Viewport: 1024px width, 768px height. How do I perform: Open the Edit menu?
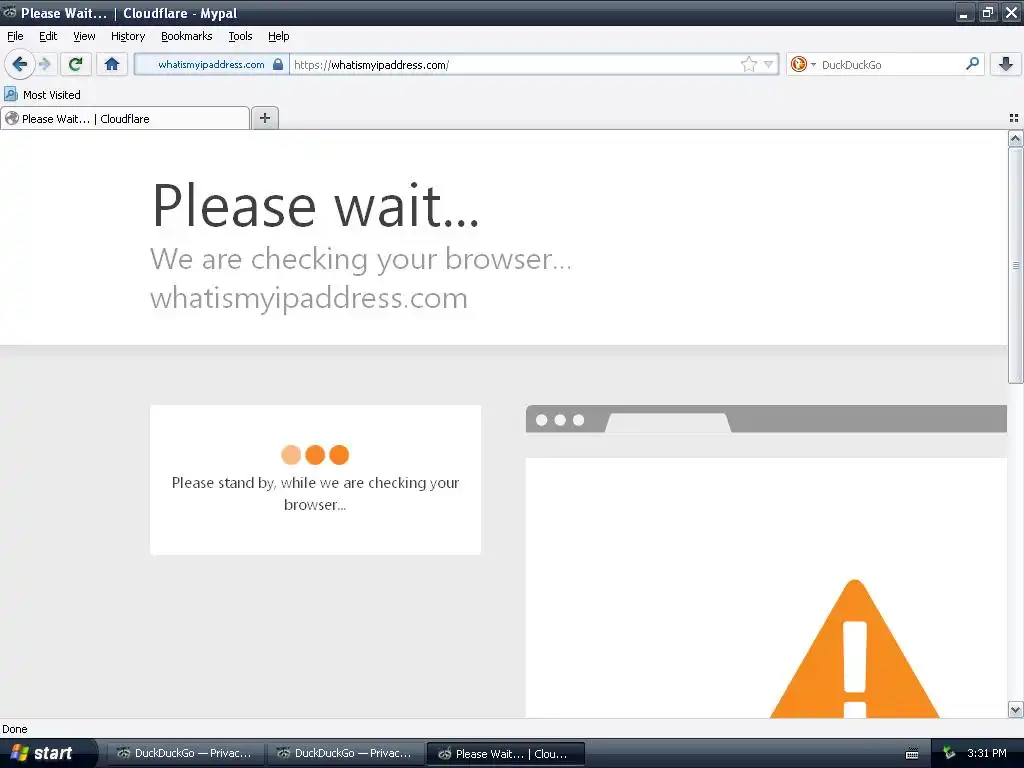click(x=48, y=36)
